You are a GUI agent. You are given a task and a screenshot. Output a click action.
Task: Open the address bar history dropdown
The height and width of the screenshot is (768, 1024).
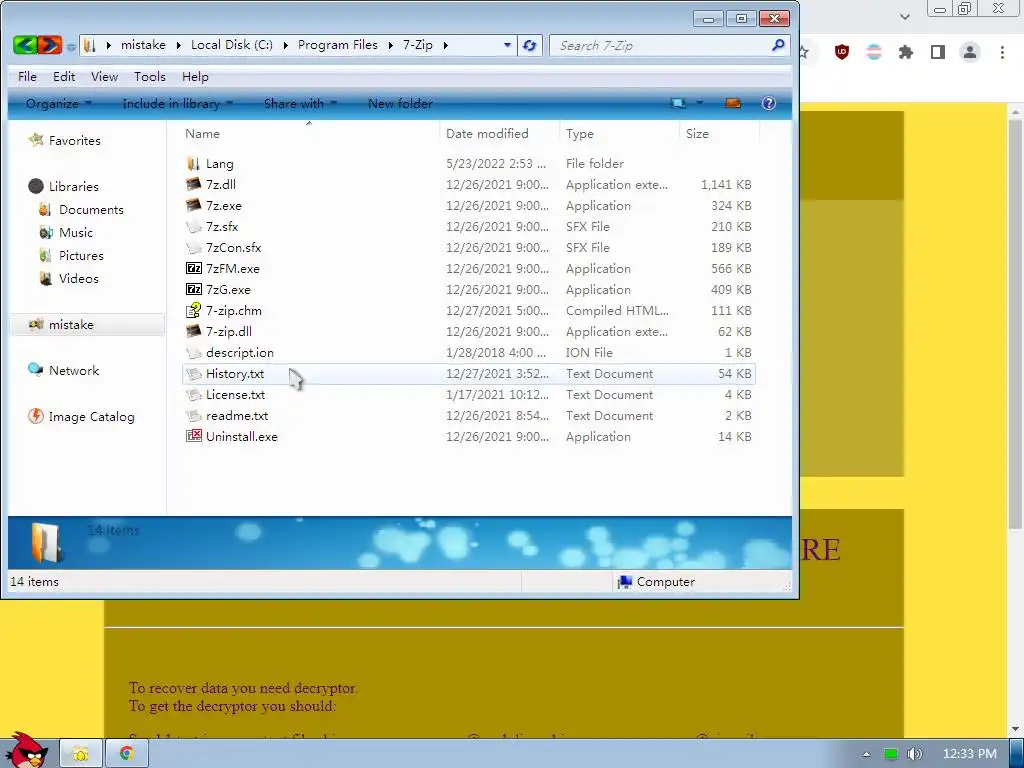click(507, 45)
